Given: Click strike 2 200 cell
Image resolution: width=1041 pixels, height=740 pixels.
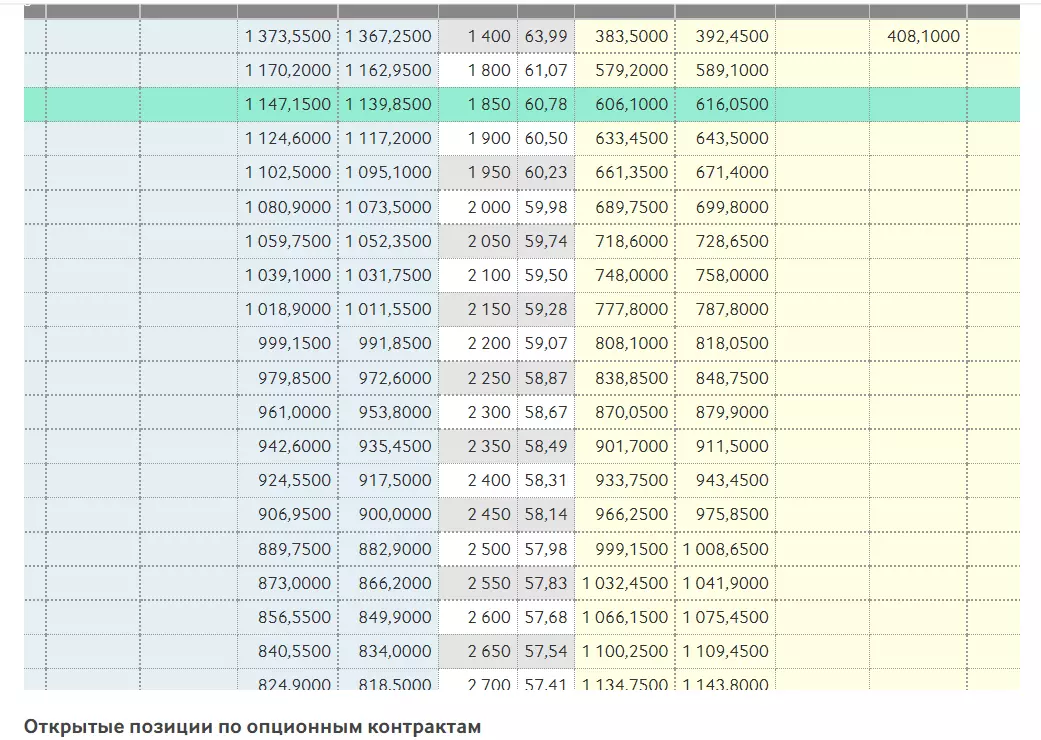Looking at the screenshot, I should [478, 344].
